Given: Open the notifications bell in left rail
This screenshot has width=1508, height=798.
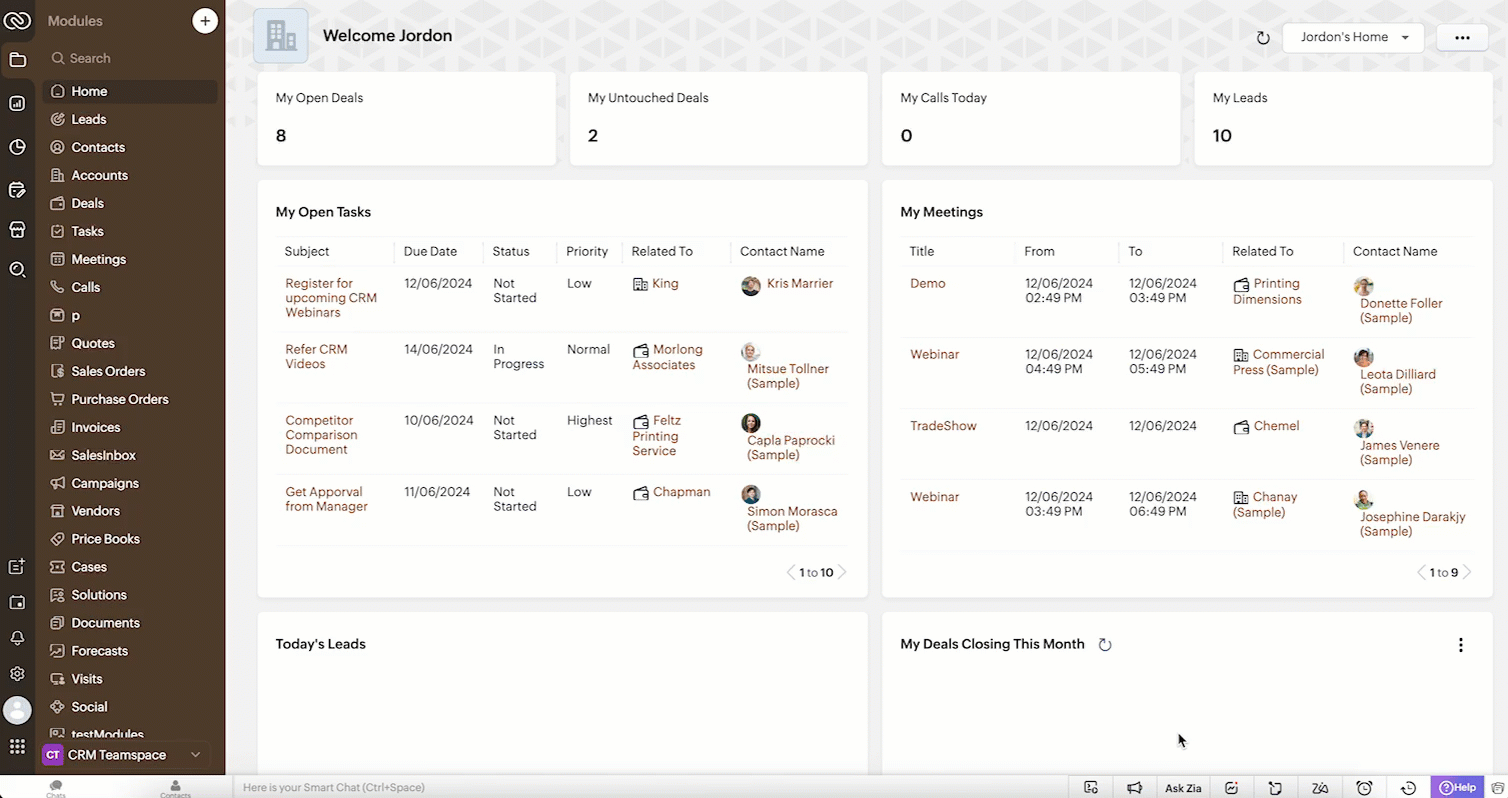Looking at the screenshot, I should pyautogui.click(x=17, y=638).
